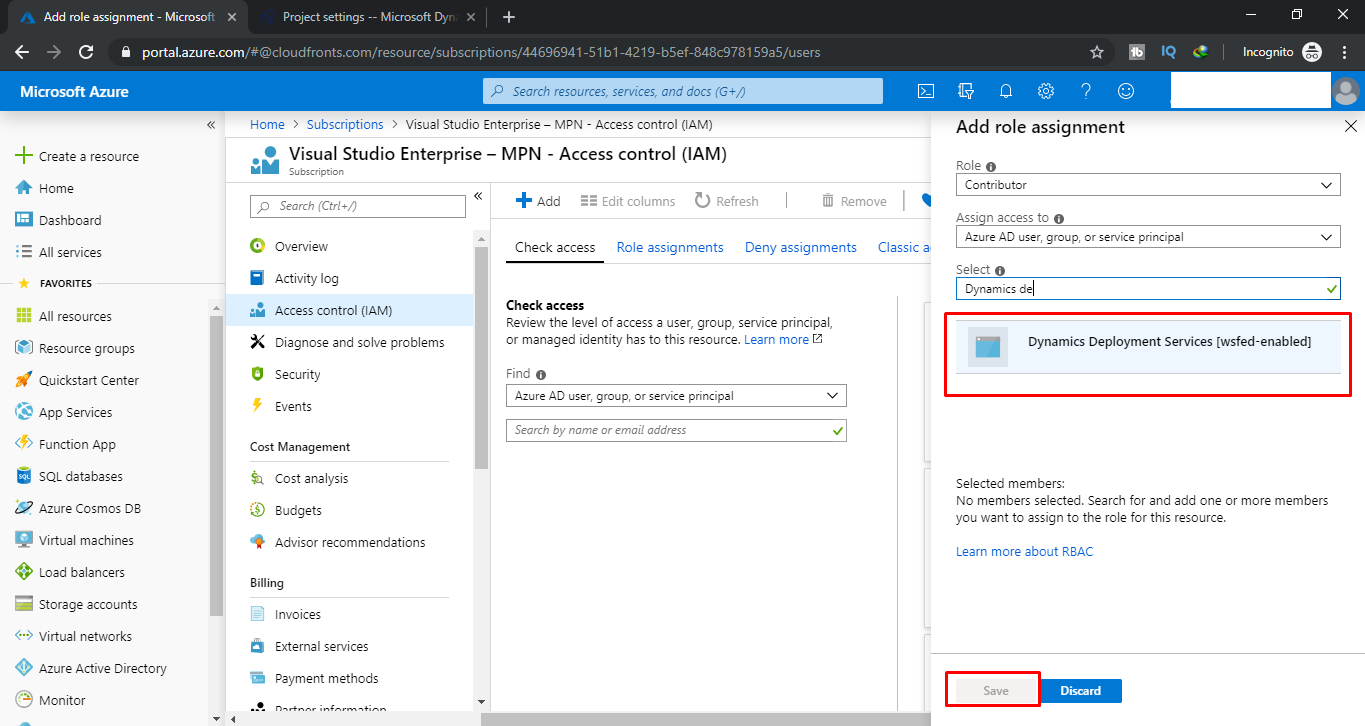Click Edit columns in toolbar

coord(628,201)
